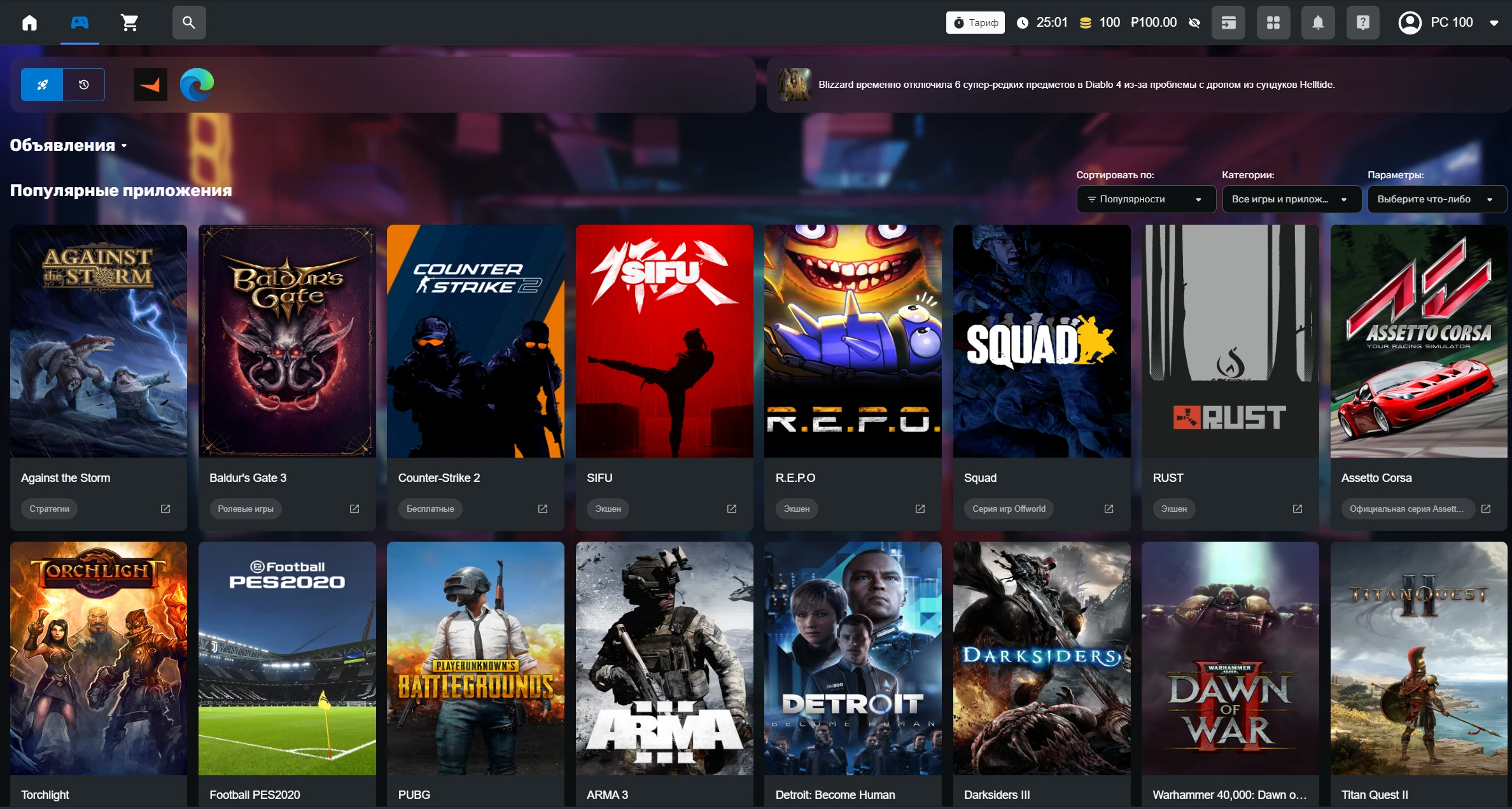Open the Games controller tab

pyautogui.click(x=80, y=23)
